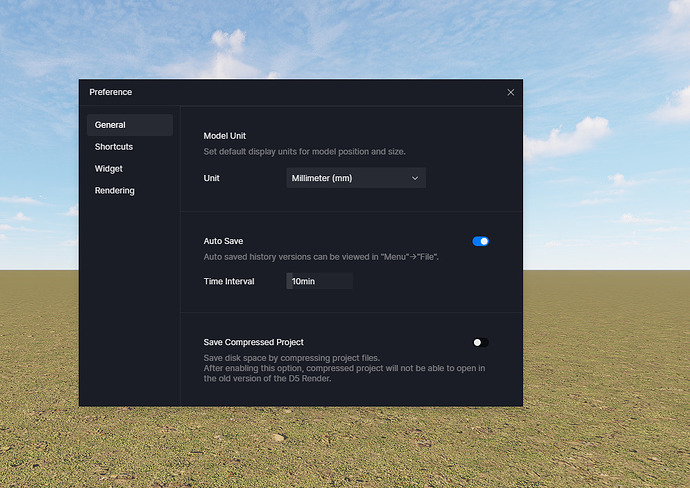Click the auto saved history description text
This screenshot has height=488, width=690.
point(321,257)
